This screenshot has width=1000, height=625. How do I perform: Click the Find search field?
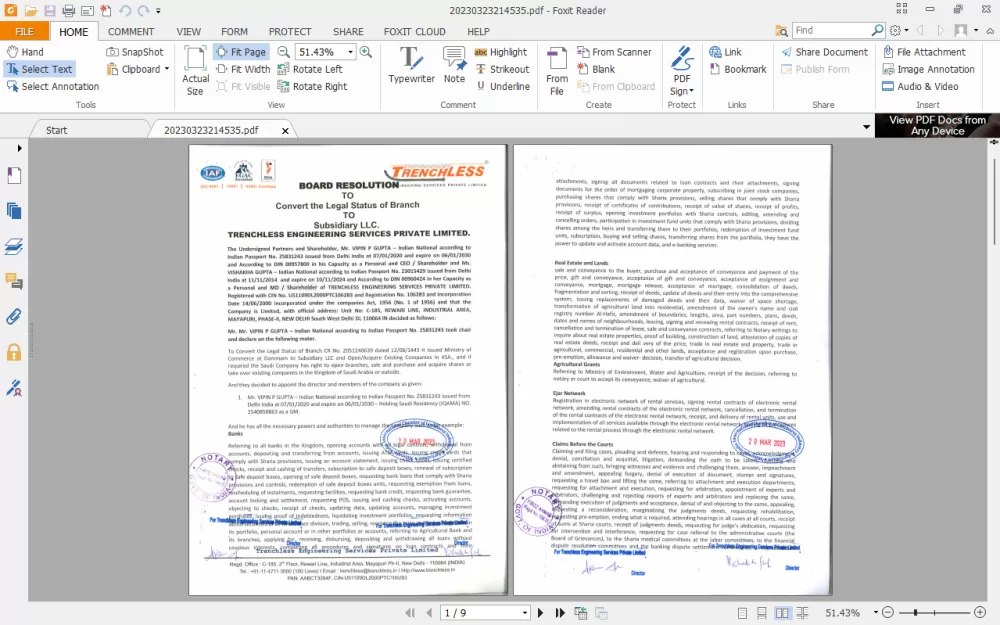click(832, 31)
